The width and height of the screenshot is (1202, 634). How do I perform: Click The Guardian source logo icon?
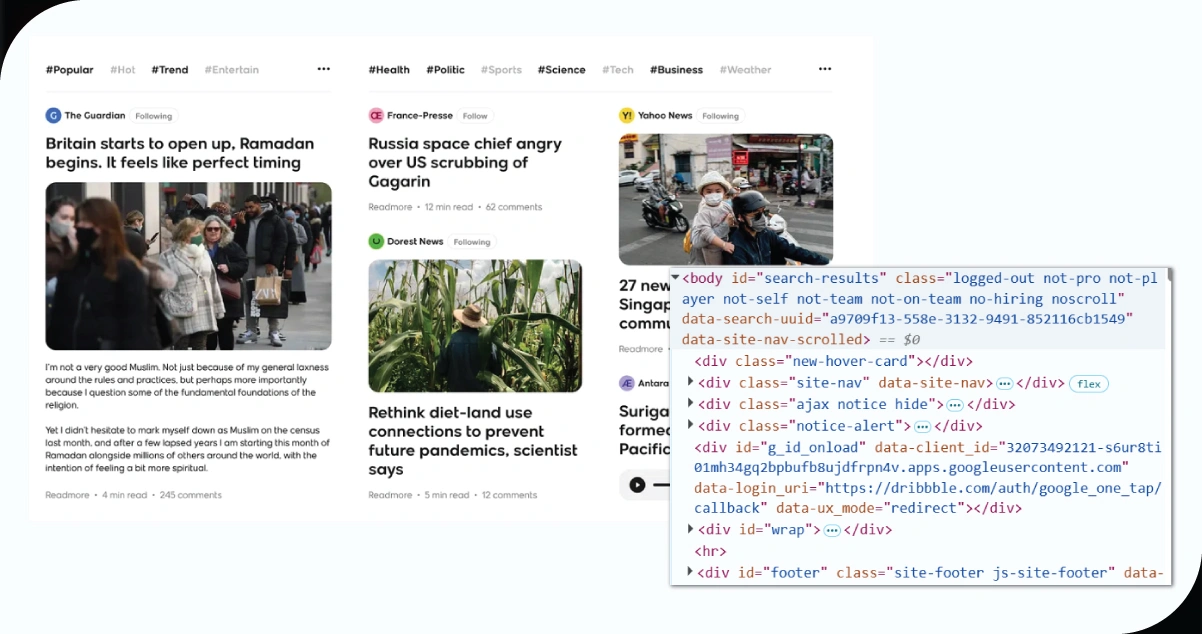point(53,116)
